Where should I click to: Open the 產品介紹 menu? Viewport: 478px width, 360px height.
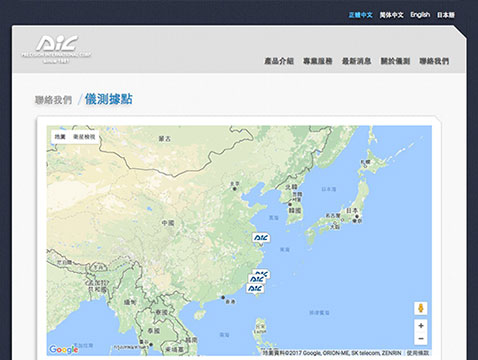click(279, 61)
